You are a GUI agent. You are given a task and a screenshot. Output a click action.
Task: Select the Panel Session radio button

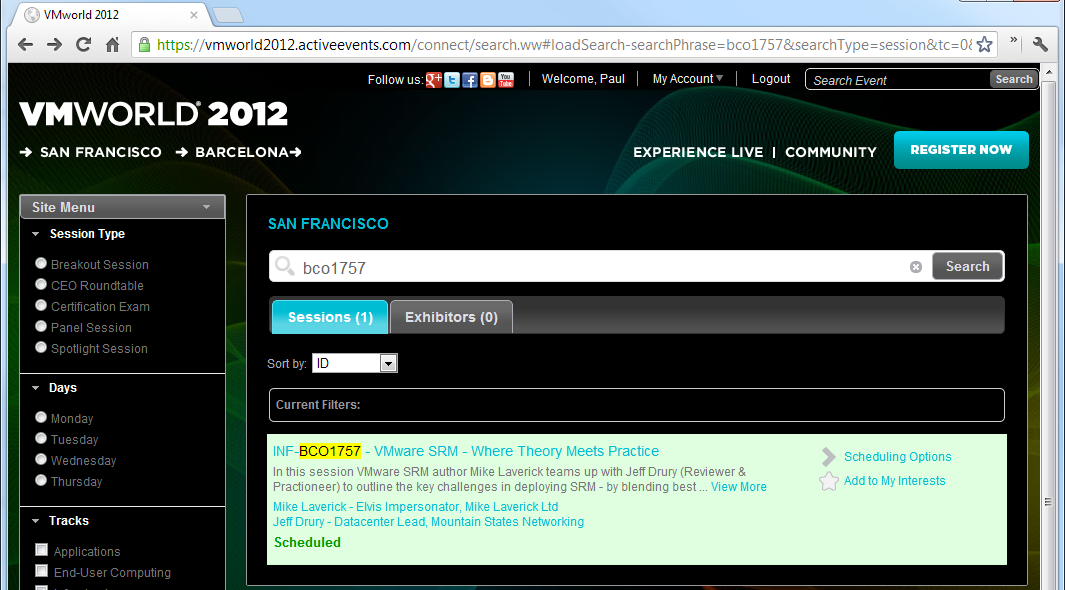(x=41, y=326)
